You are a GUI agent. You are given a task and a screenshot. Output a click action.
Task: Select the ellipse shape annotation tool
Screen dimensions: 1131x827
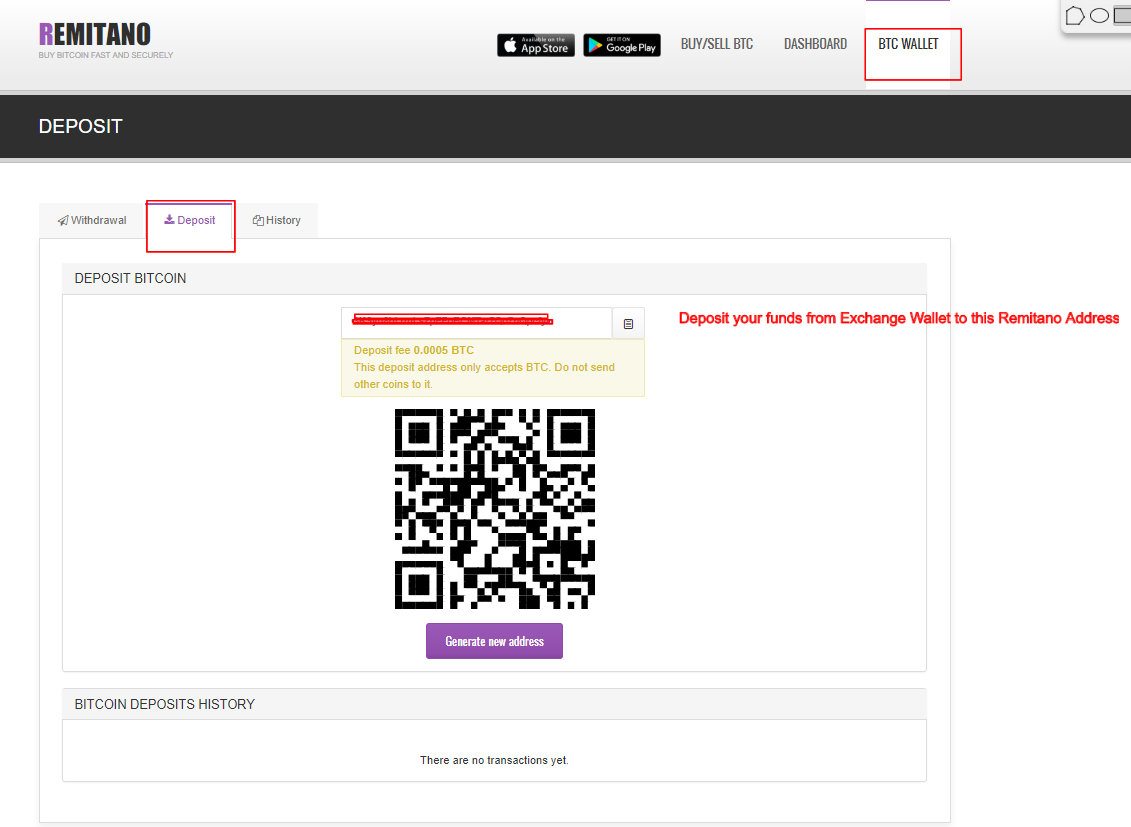(1099, 15)
